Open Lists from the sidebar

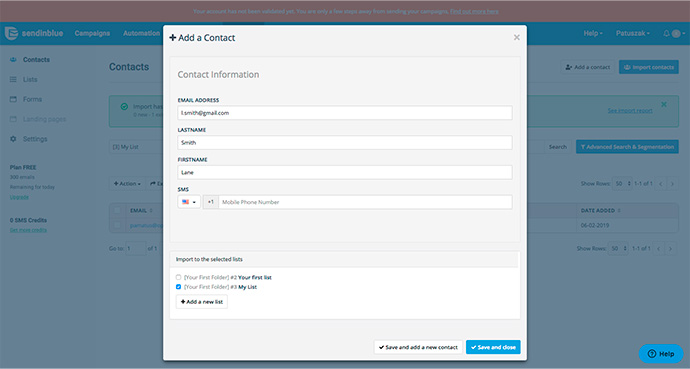30,80
